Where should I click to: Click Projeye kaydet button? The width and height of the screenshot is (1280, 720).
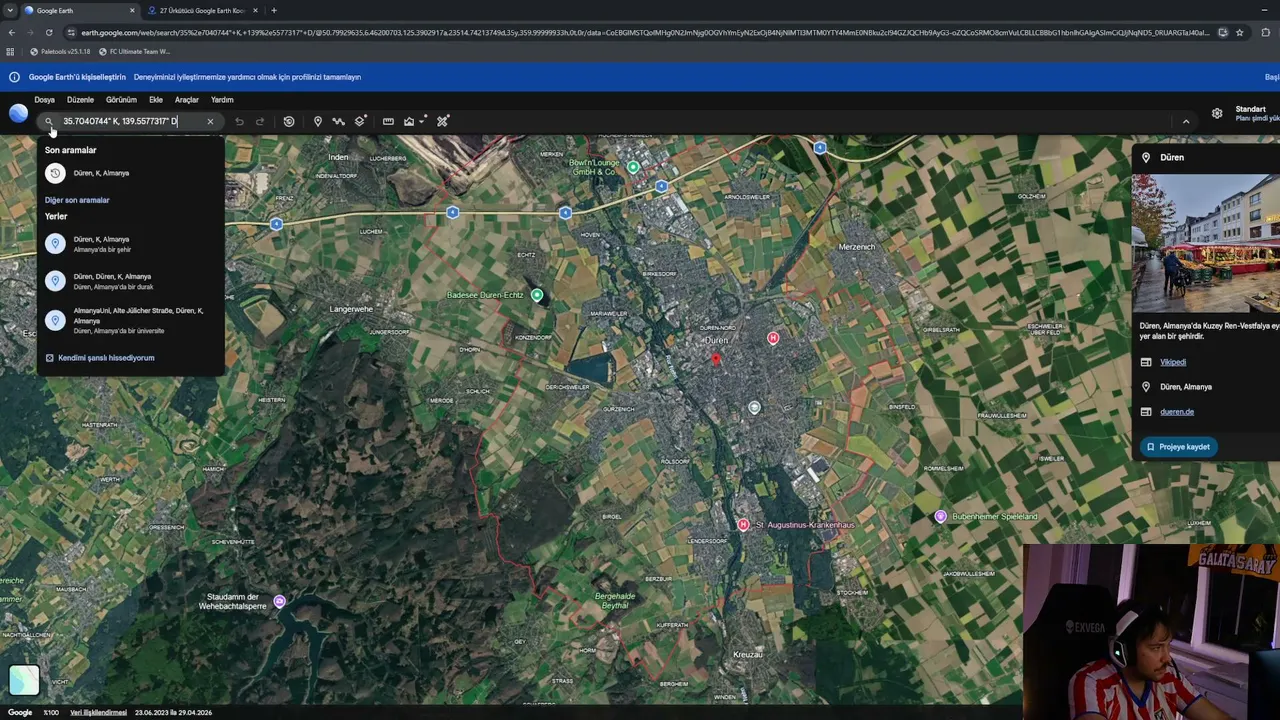point(1179,447)
